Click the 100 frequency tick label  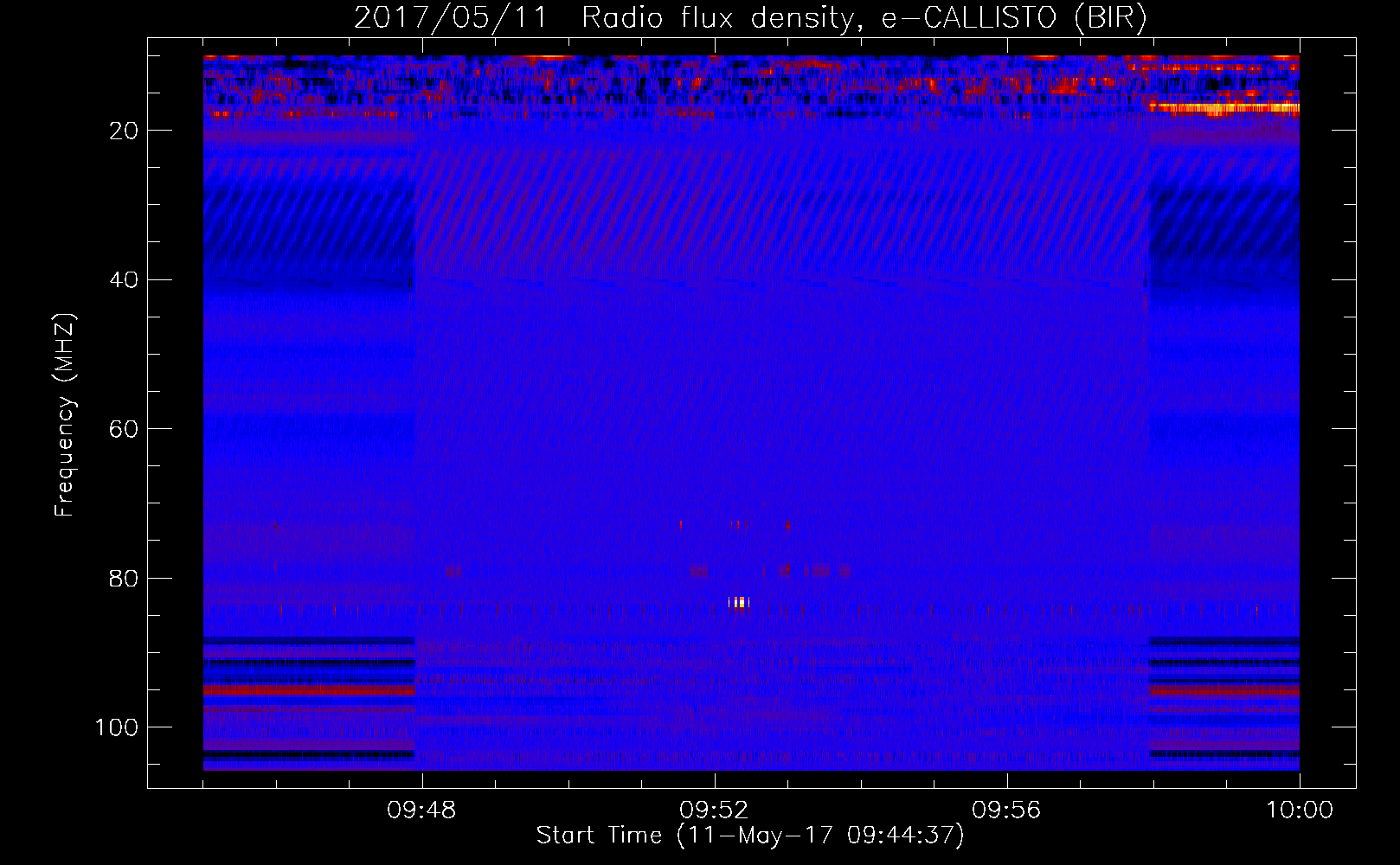[x=117, y=727]
